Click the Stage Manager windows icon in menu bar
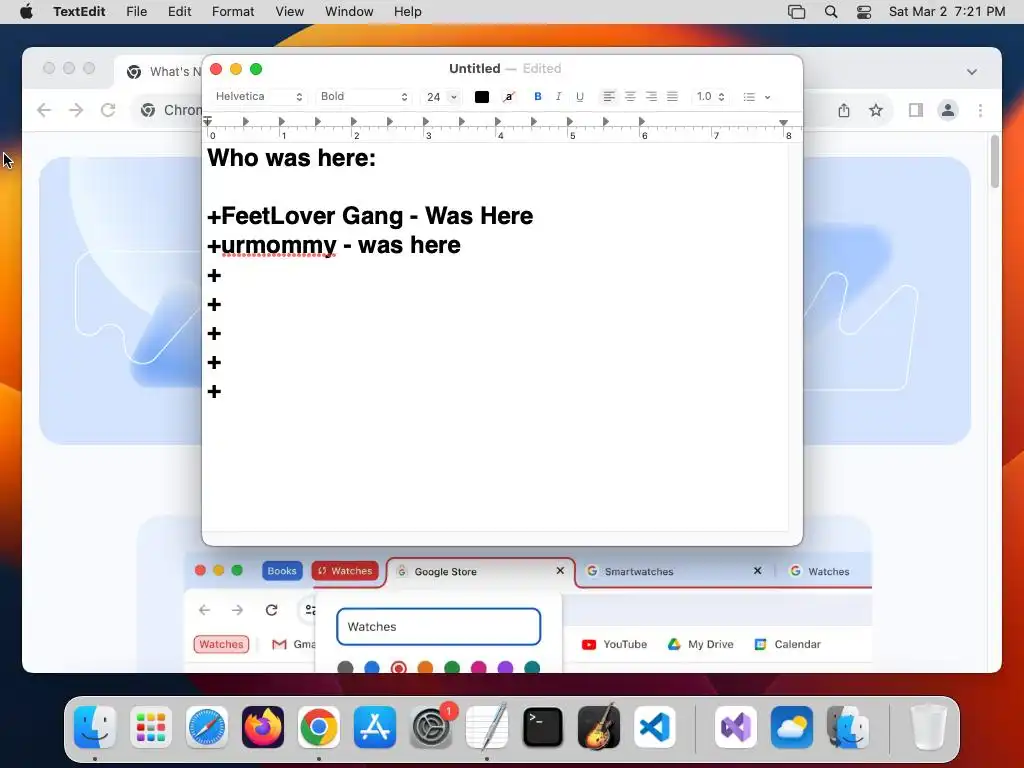 click(x=797, y=12)
